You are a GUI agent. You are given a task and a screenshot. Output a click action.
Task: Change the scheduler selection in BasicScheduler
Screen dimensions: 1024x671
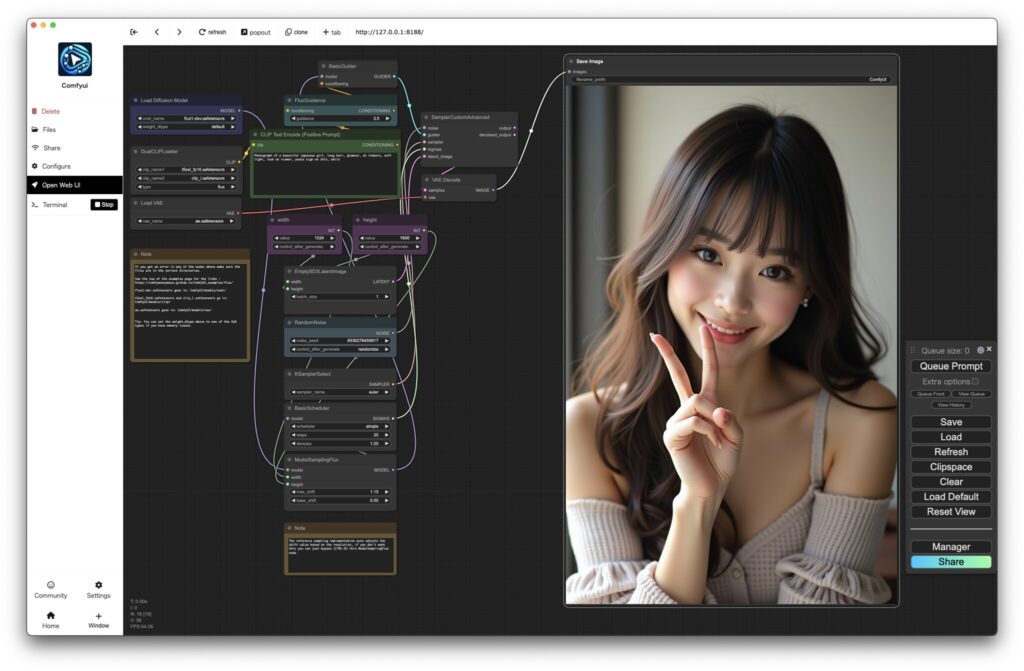[340, 426]
